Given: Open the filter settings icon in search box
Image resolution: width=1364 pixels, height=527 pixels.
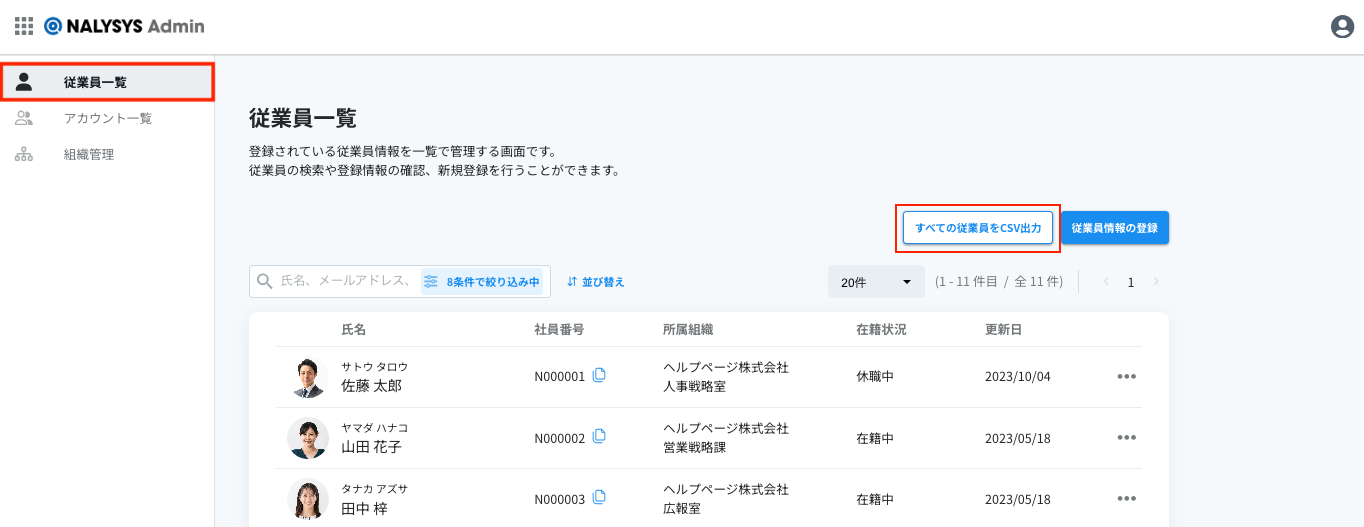Looking at the screenshot, I should 431,282.
